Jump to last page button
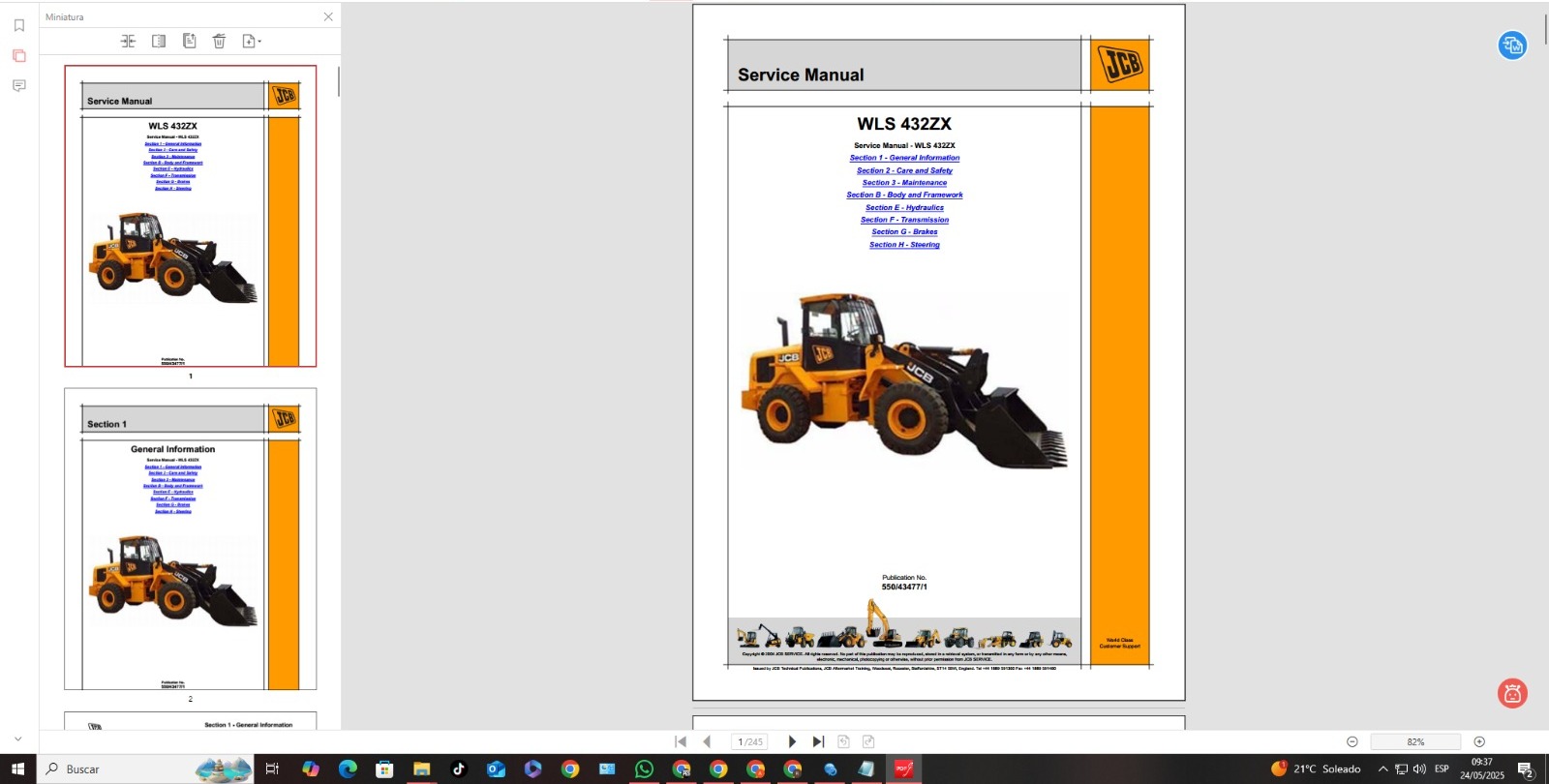Viewport: 1549px width, 784px height. pyautogui.click(x=818, y=741)
